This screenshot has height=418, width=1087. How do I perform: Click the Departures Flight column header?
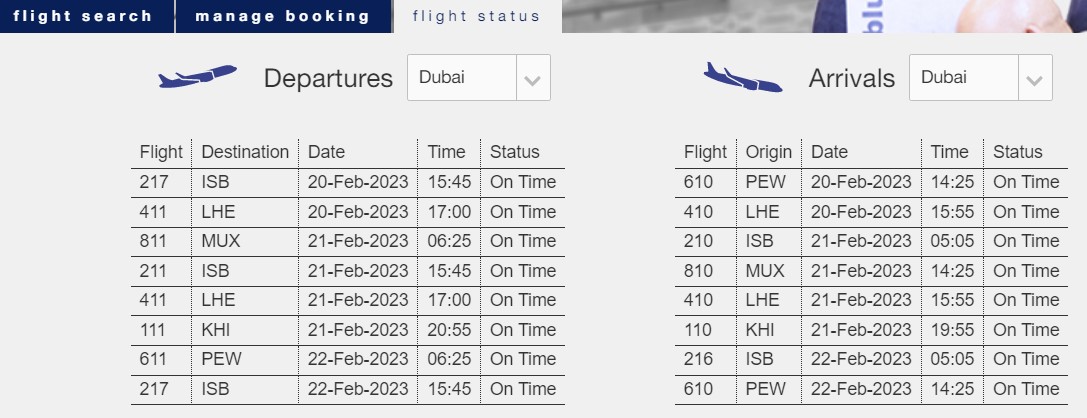pos(161,152)
